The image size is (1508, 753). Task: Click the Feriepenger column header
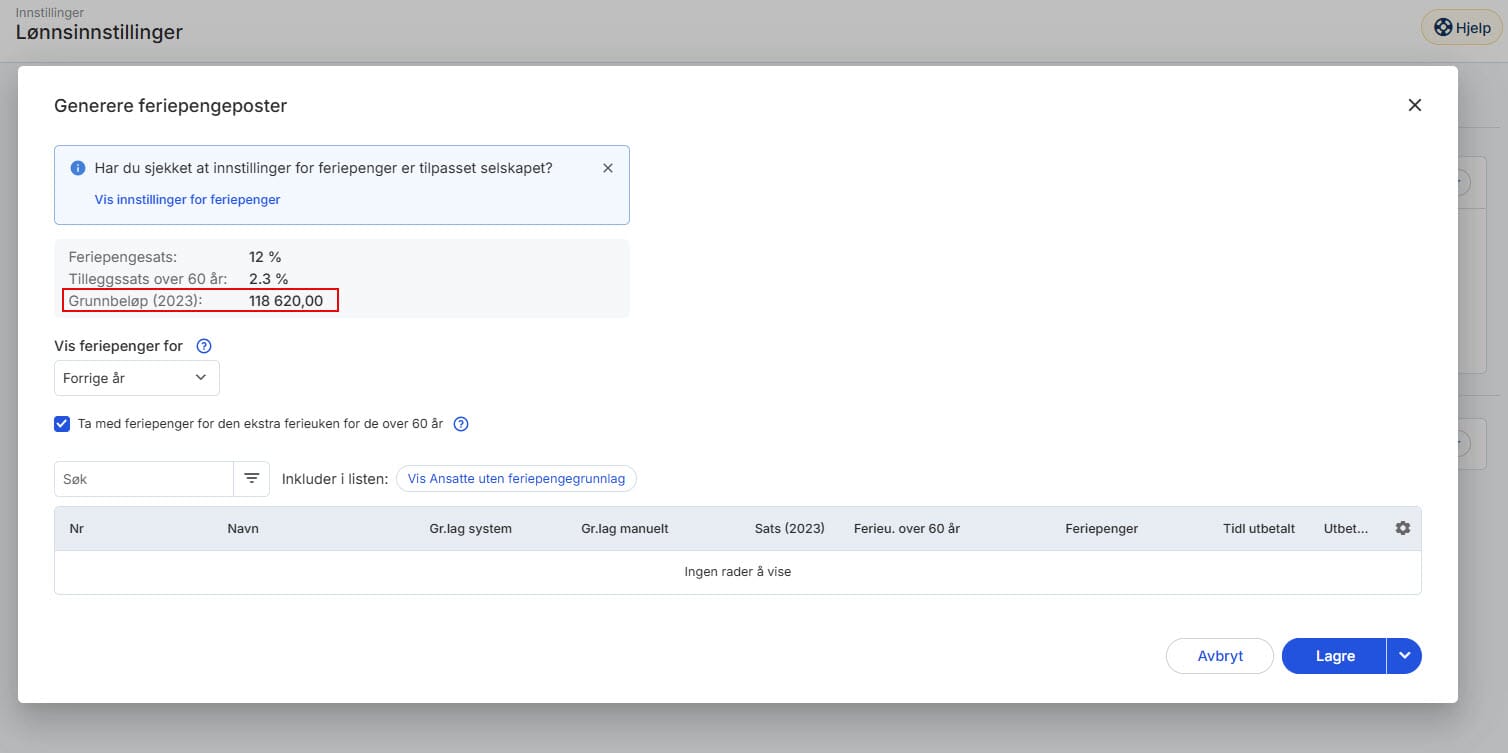pyautogui.click(x=1101, y=528)
